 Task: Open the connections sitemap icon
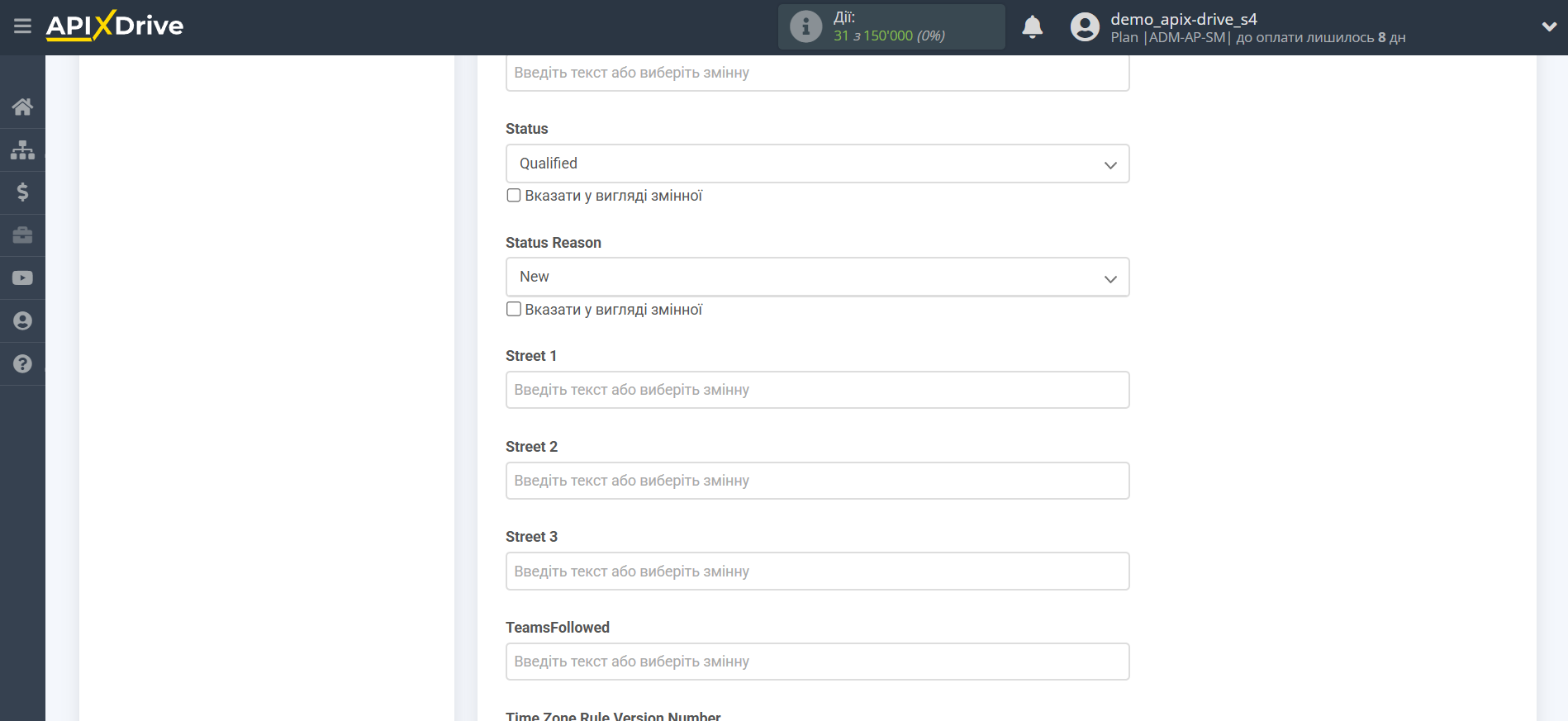click(x=22, y=149)
